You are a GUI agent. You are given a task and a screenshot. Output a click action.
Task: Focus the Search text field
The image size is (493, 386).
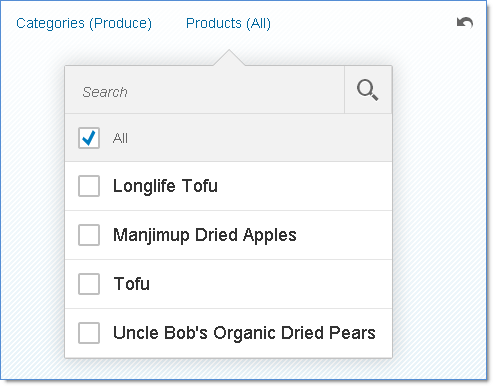click(205, 90)
